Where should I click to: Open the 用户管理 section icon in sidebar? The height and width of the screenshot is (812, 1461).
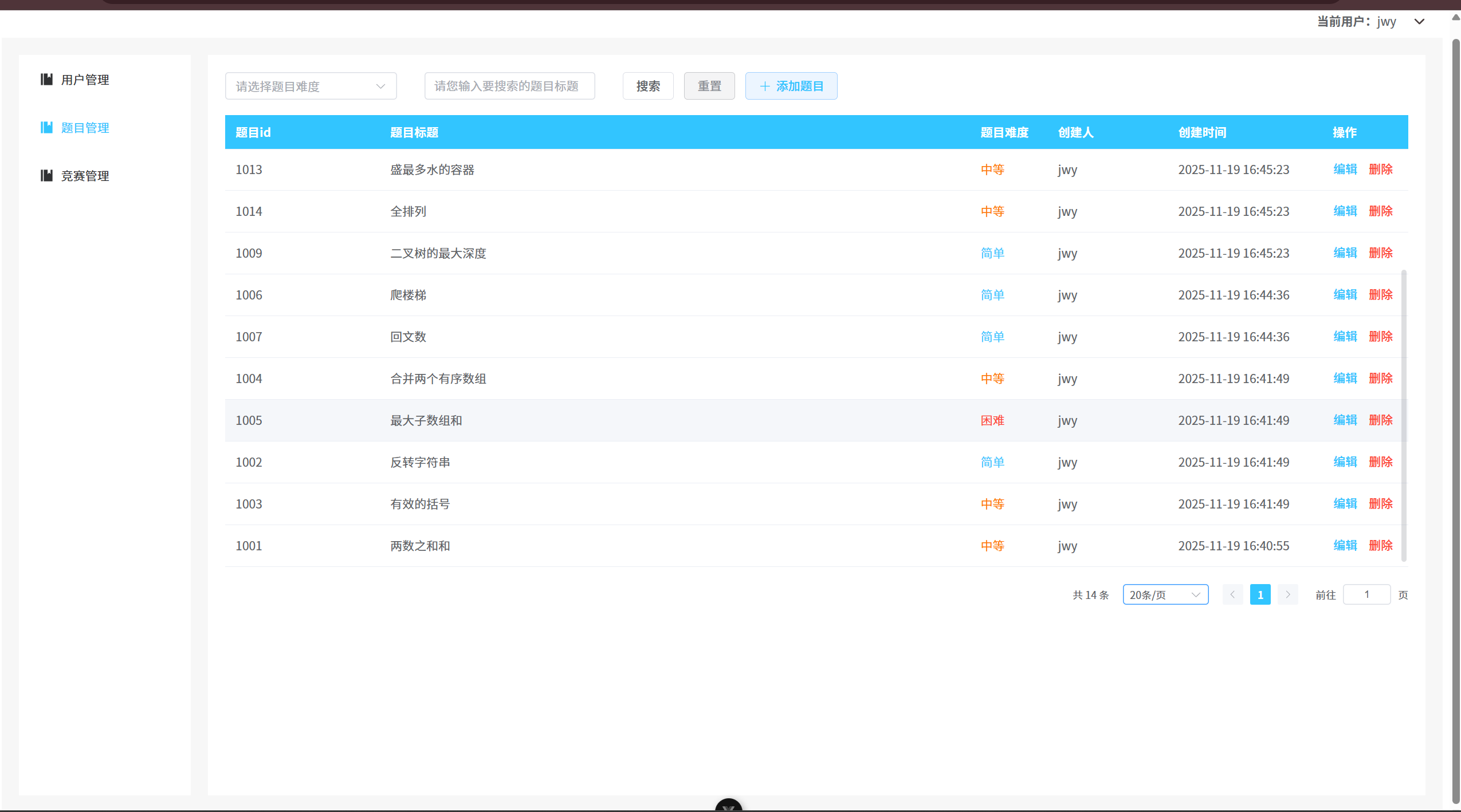pos(46,80)
